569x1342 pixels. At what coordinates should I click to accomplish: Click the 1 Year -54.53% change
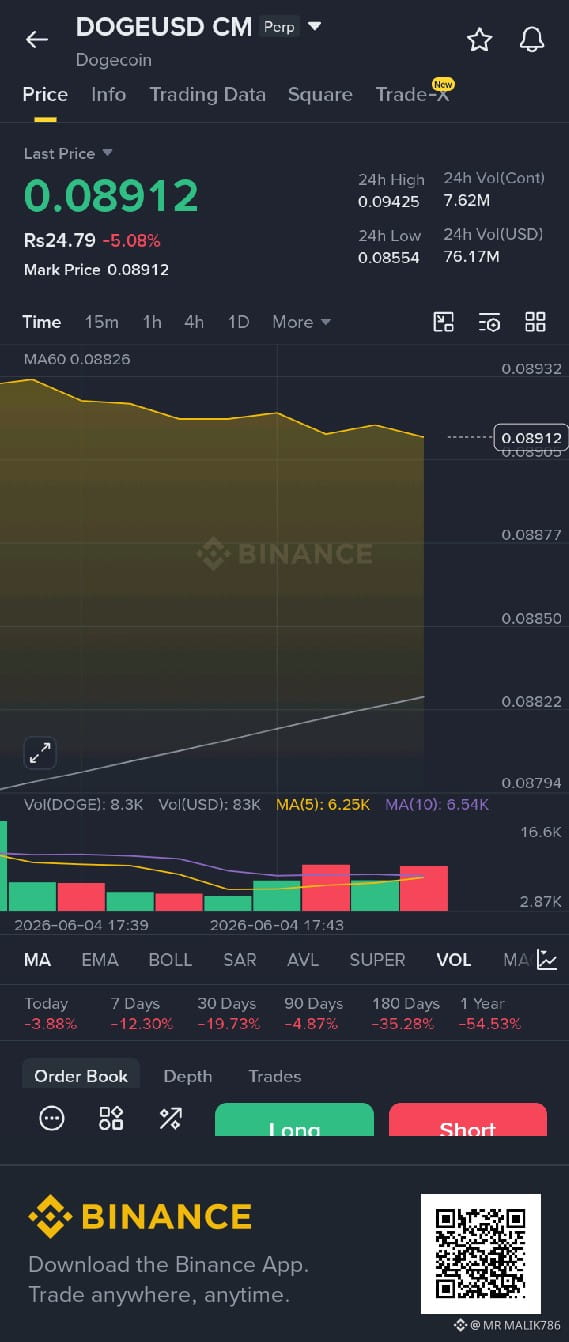click(490, 1014)
